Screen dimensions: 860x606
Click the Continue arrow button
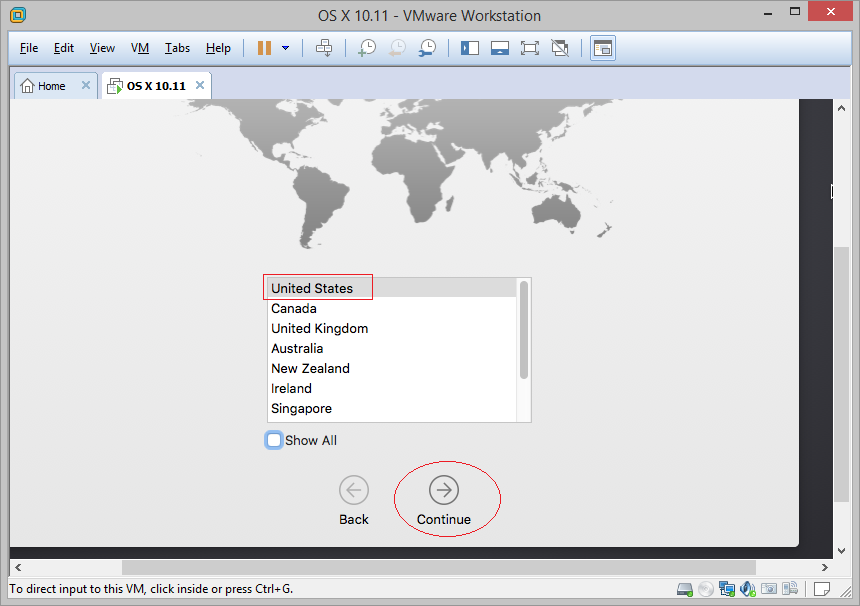click(x=444, y=490)
